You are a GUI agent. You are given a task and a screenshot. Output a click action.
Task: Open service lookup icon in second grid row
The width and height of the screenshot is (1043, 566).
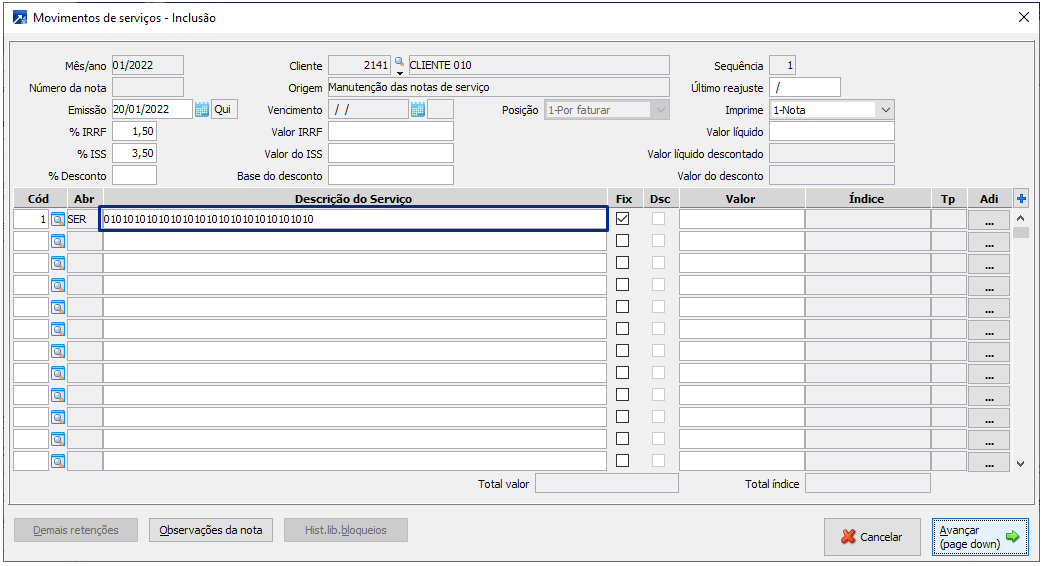pyautogui.click(x=58, y=241)
